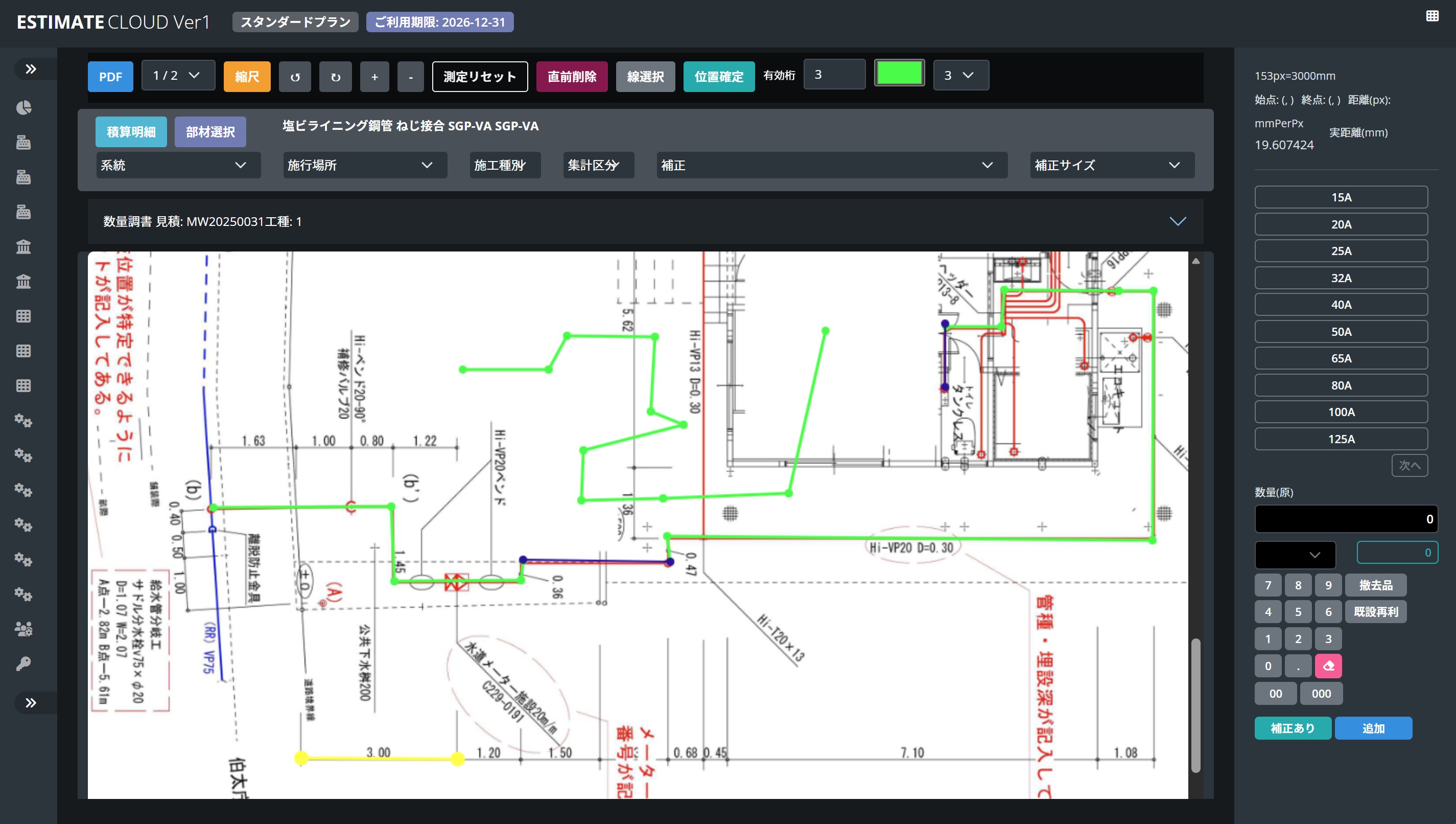Open the users settings sidebar icon
1456x824 pixels.
coord(23,629)
